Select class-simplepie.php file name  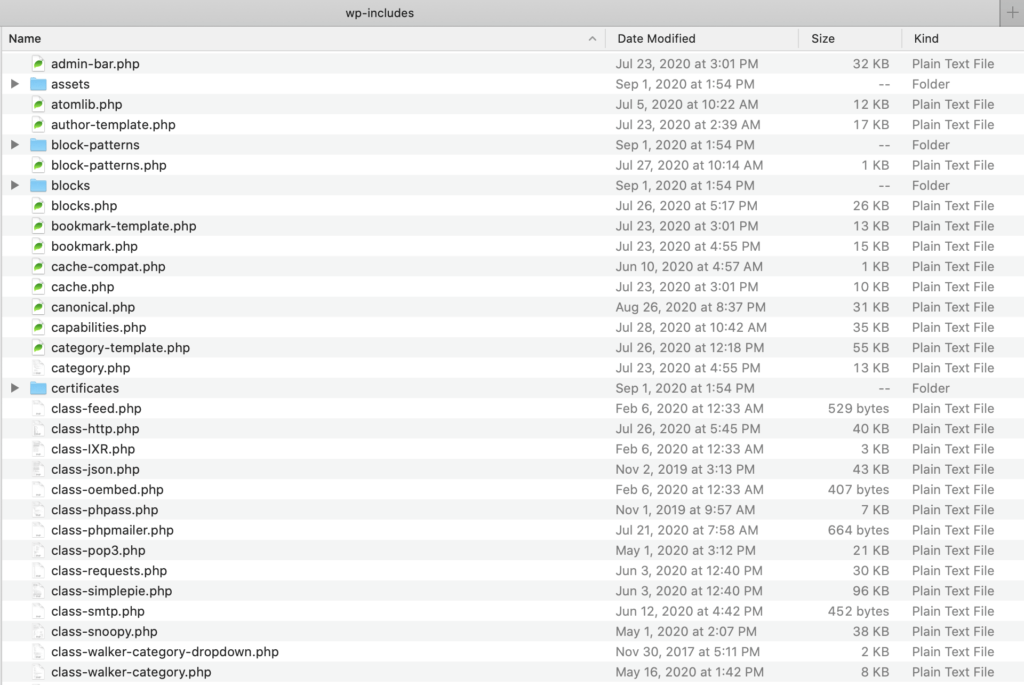112,591
